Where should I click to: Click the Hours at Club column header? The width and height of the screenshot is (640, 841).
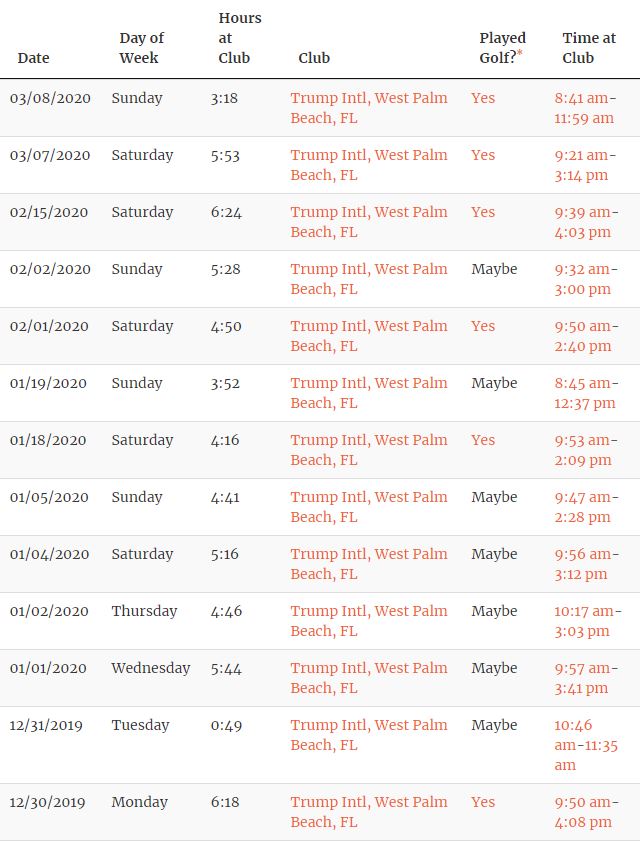click(x=240, y=38)
